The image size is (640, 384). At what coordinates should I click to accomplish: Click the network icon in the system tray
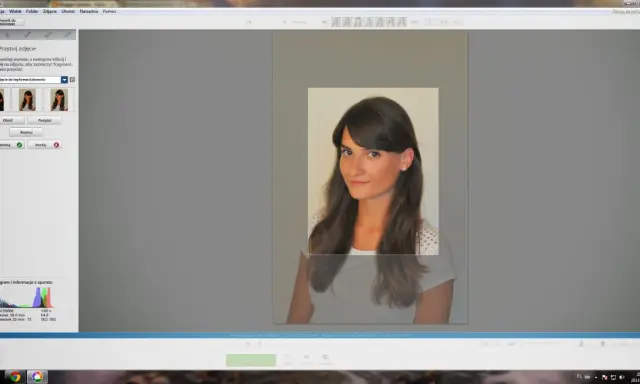pos(613,377)
